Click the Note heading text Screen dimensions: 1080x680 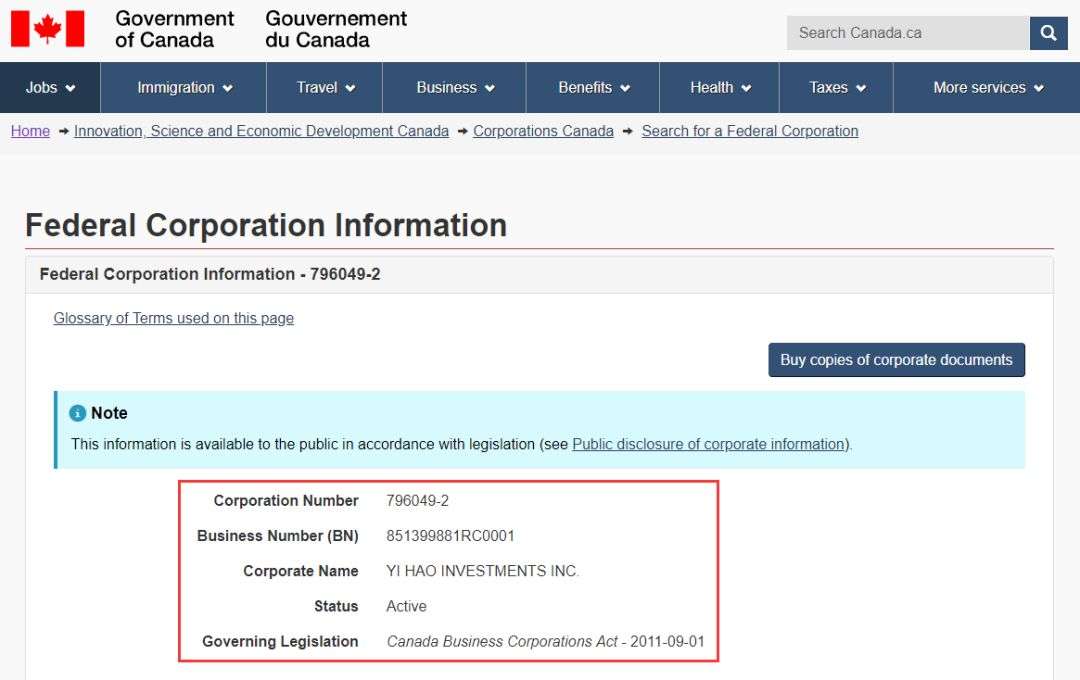109,413
